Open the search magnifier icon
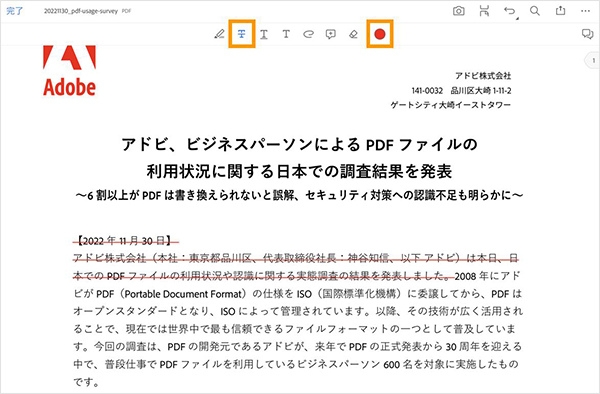This screenshot has width=600, height=394. 535,11
